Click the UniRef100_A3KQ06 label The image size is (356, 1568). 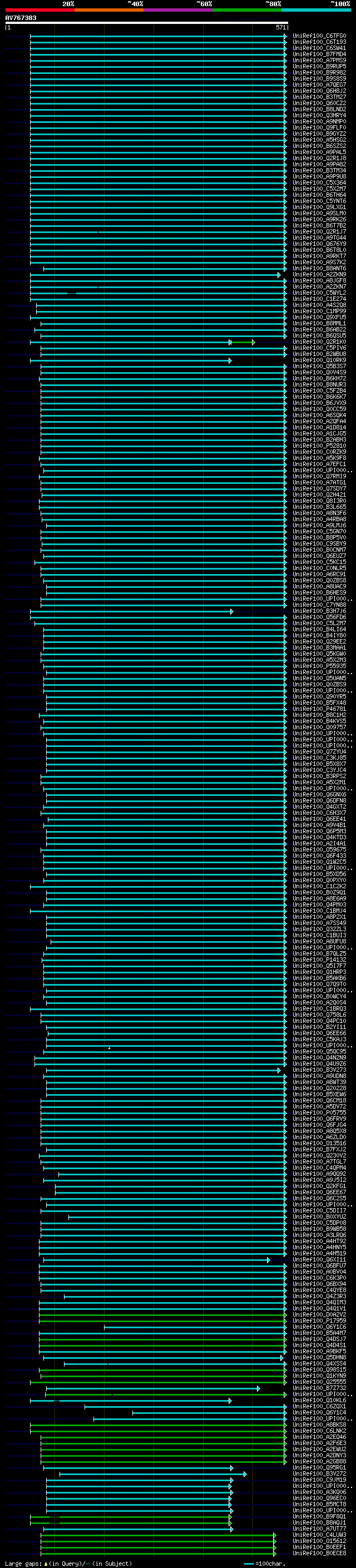point(319,1492)
